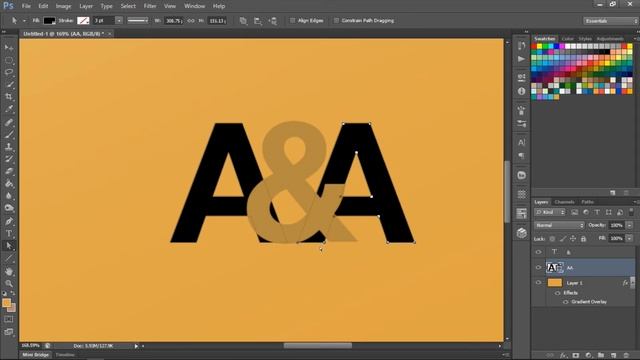Collapse Layer 1 effects list arrow

632,282
